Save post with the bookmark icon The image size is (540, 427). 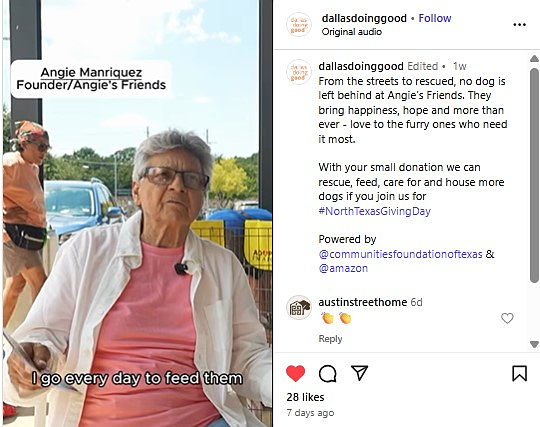pos(519,373)
